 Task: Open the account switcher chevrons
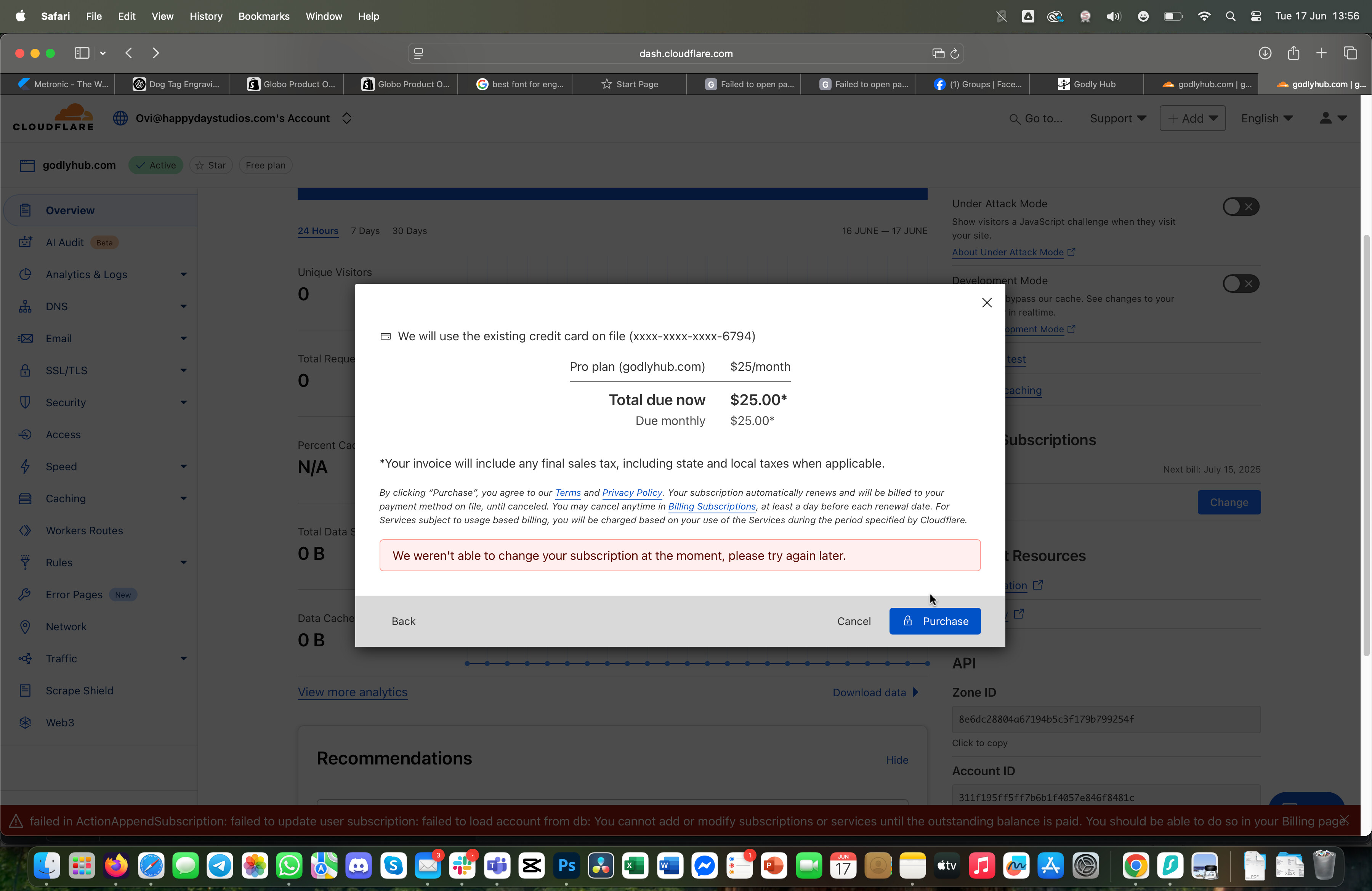(x=346, y=118)
